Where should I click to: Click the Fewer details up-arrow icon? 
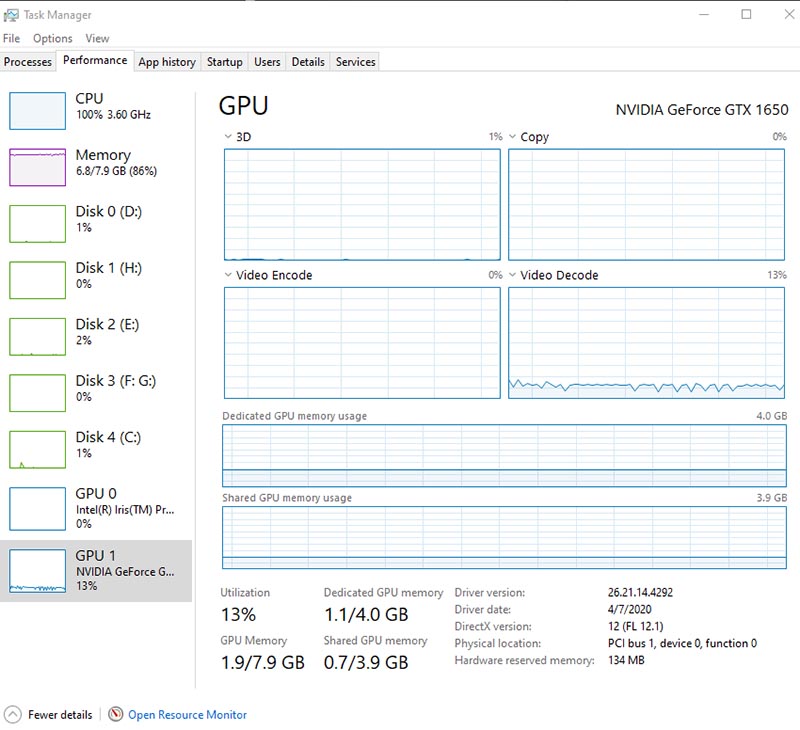[x=13, y=715]
